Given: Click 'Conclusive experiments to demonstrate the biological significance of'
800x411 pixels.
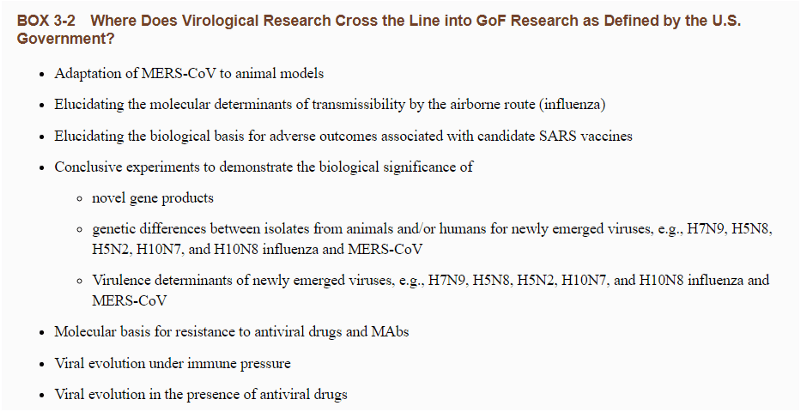Looking at the screenshot, I should (264, 167).
